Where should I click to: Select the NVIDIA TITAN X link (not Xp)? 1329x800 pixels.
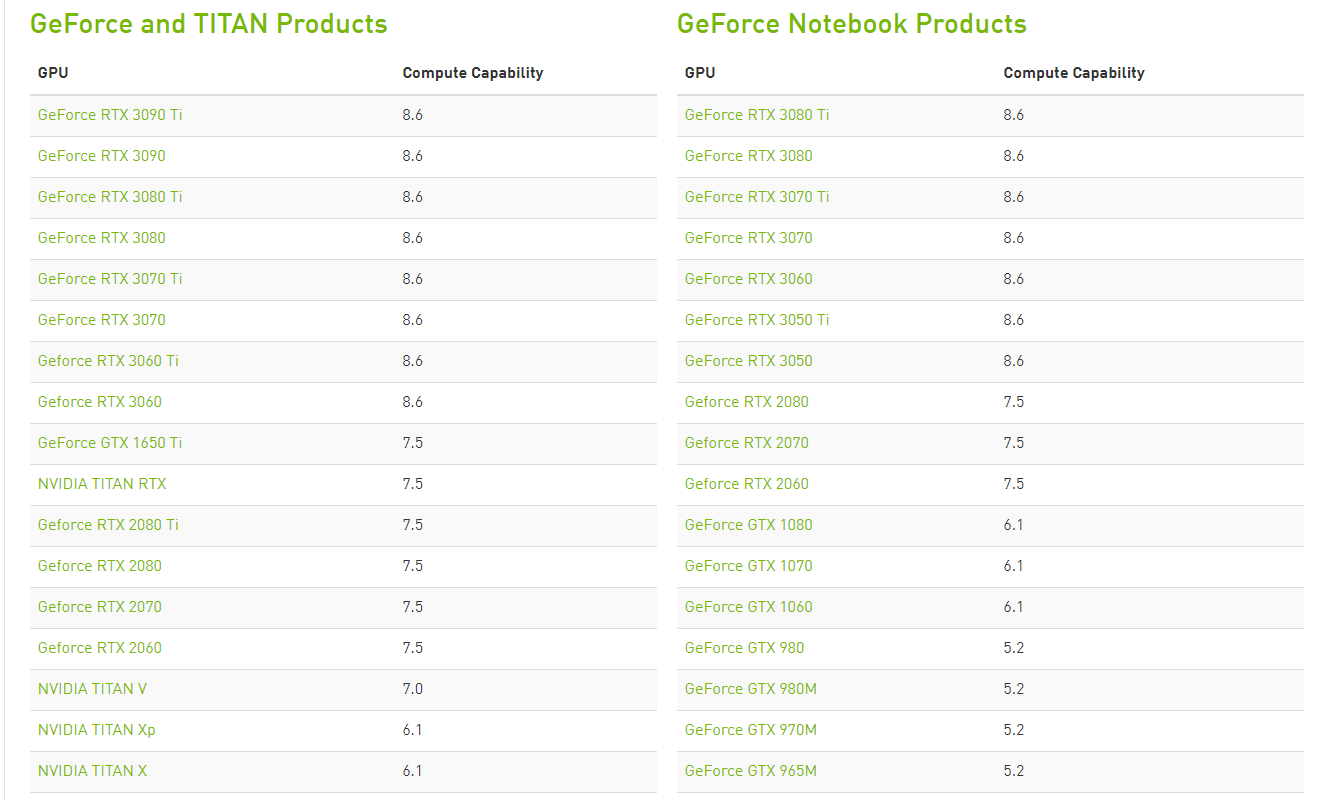[x=93, y=771]
